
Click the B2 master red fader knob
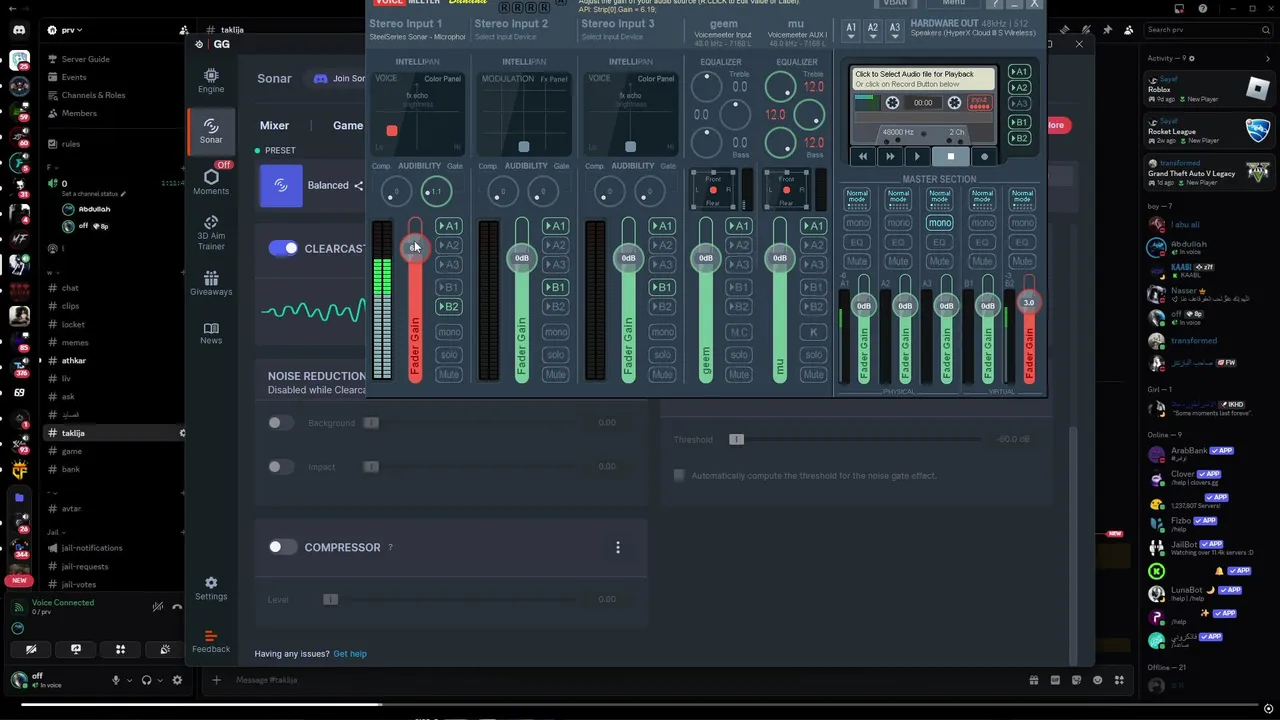click(1029, 302)
